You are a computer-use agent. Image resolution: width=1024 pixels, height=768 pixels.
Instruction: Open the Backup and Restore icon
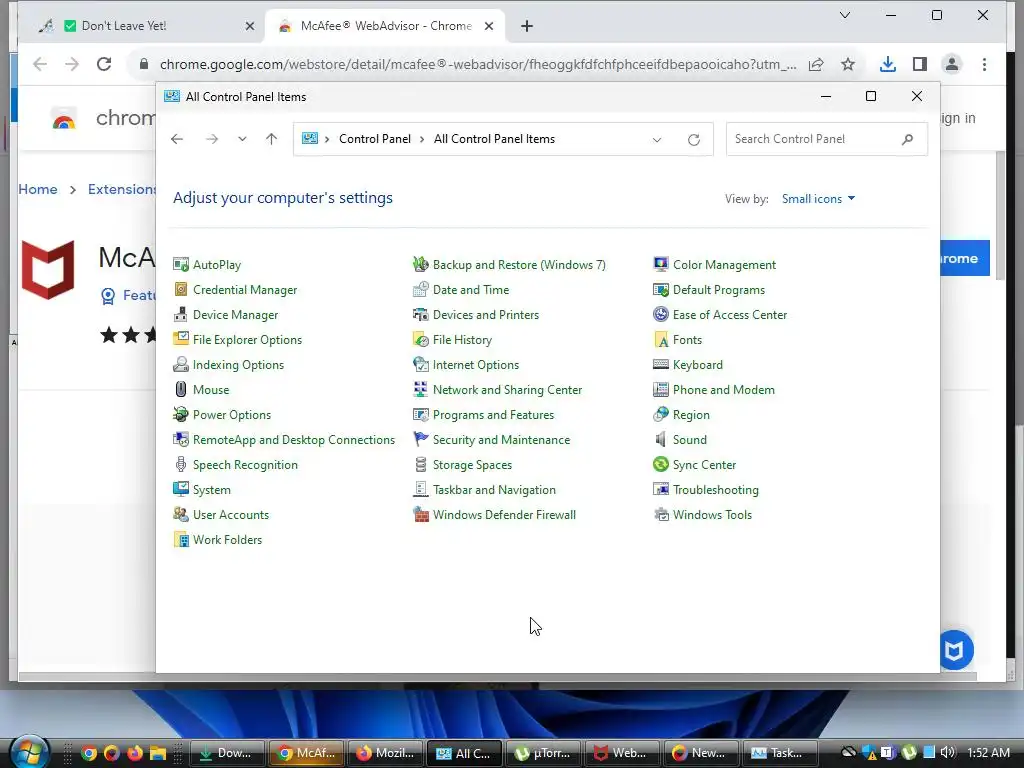(421, 264)
